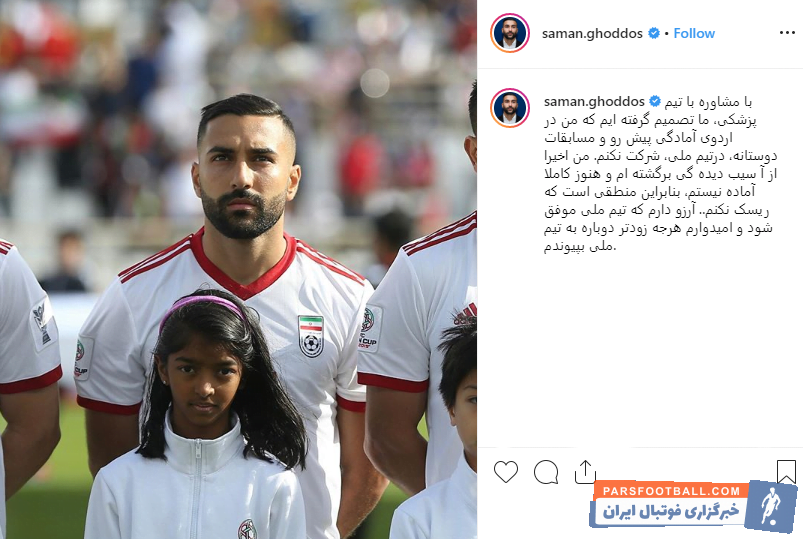
Task: Like the post with the heart icon
Action: click(505, 471)
